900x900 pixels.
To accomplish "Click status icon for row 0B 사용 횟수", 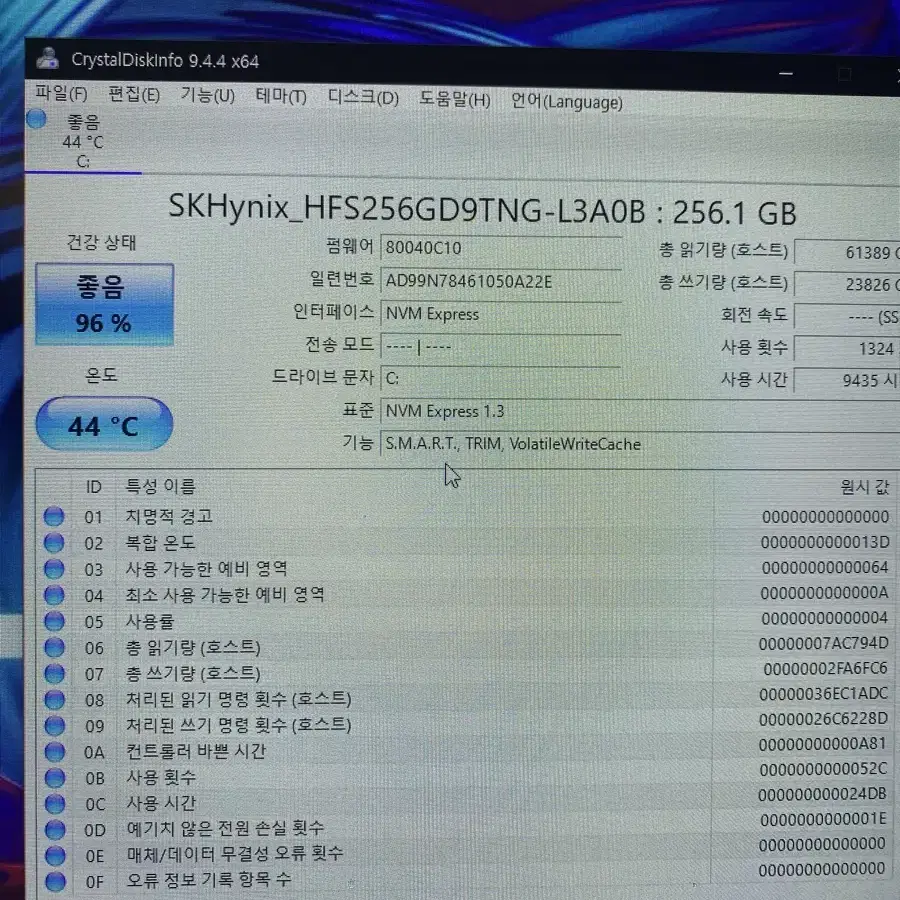I will click(x=55, y=778).
